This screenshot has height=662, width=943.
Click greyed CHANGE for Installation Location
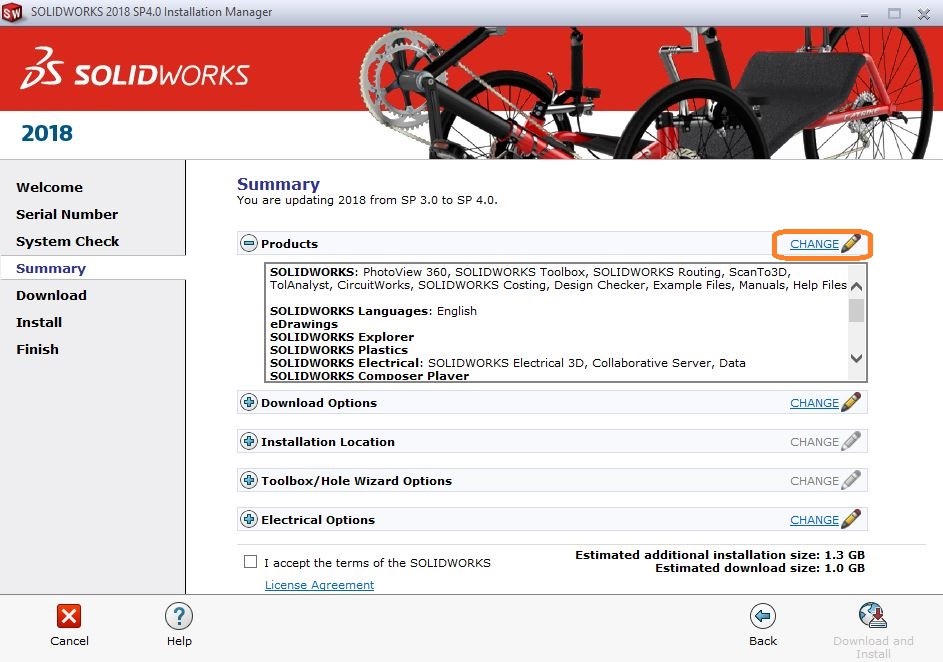[x=814, y=442]
